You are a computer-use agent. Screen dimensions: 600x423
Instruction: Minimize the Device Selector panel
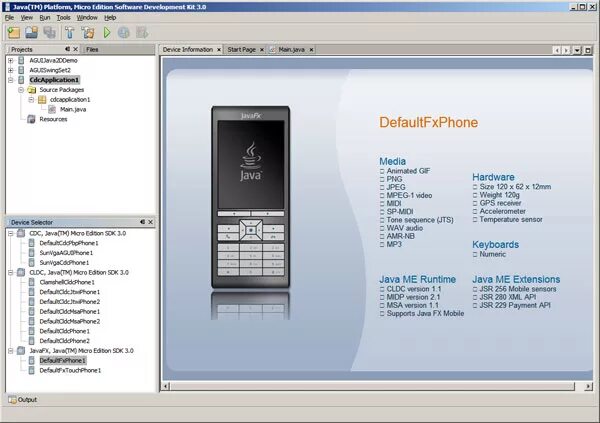click(142, 222)
